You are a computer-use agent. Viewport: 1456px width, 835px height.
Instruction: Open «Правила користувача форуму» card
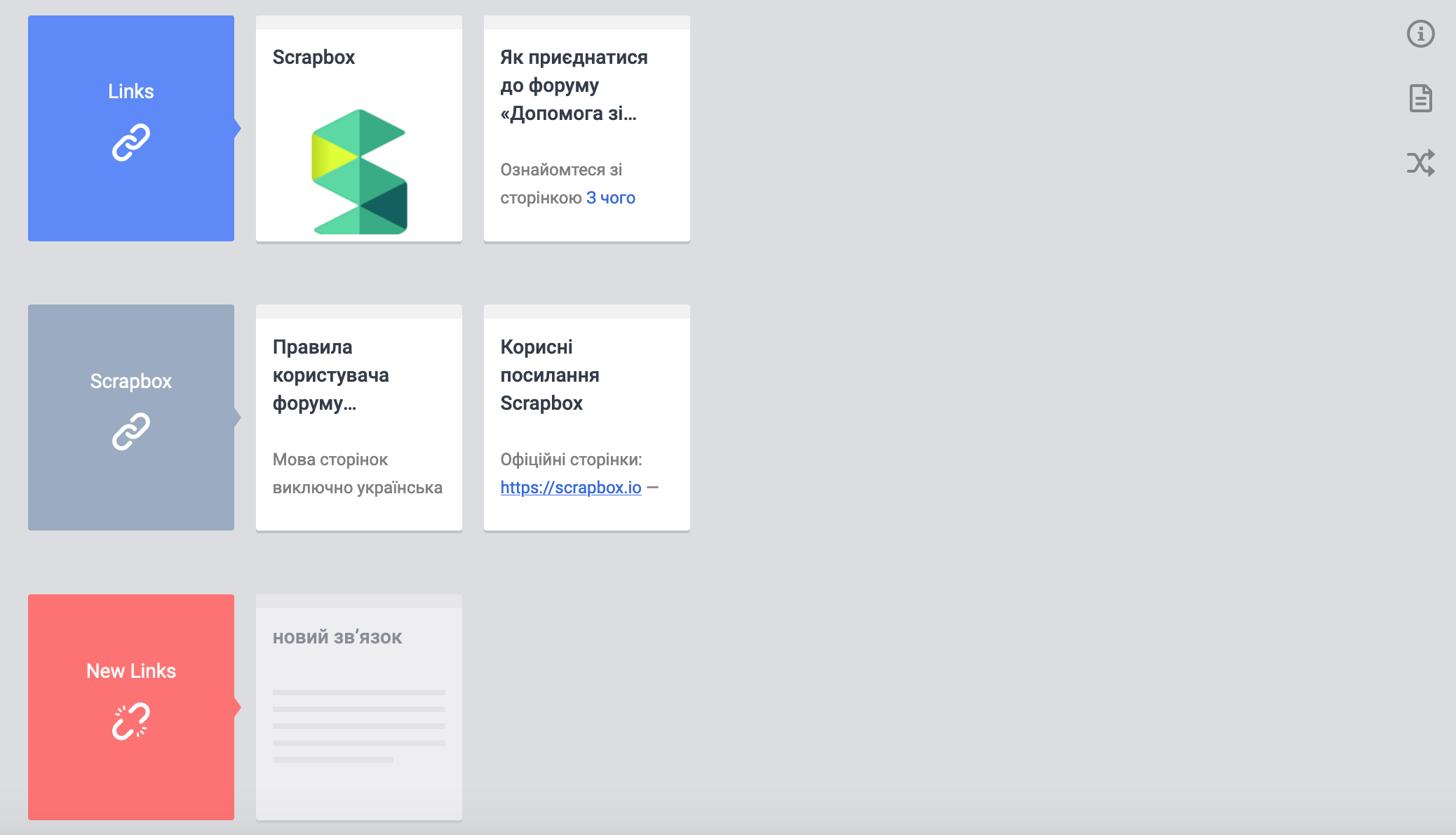coord(330,375)
